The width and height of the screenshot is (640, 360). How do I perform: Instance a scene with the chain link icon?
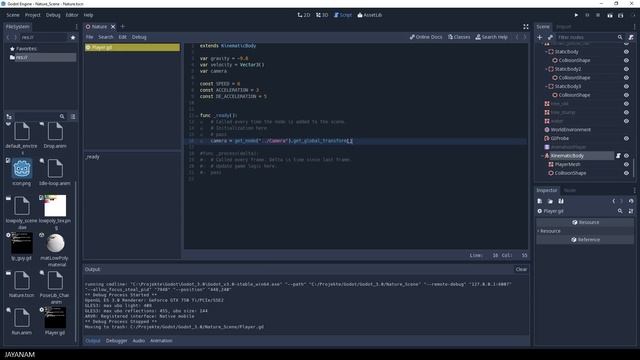(x=550, y=37)
